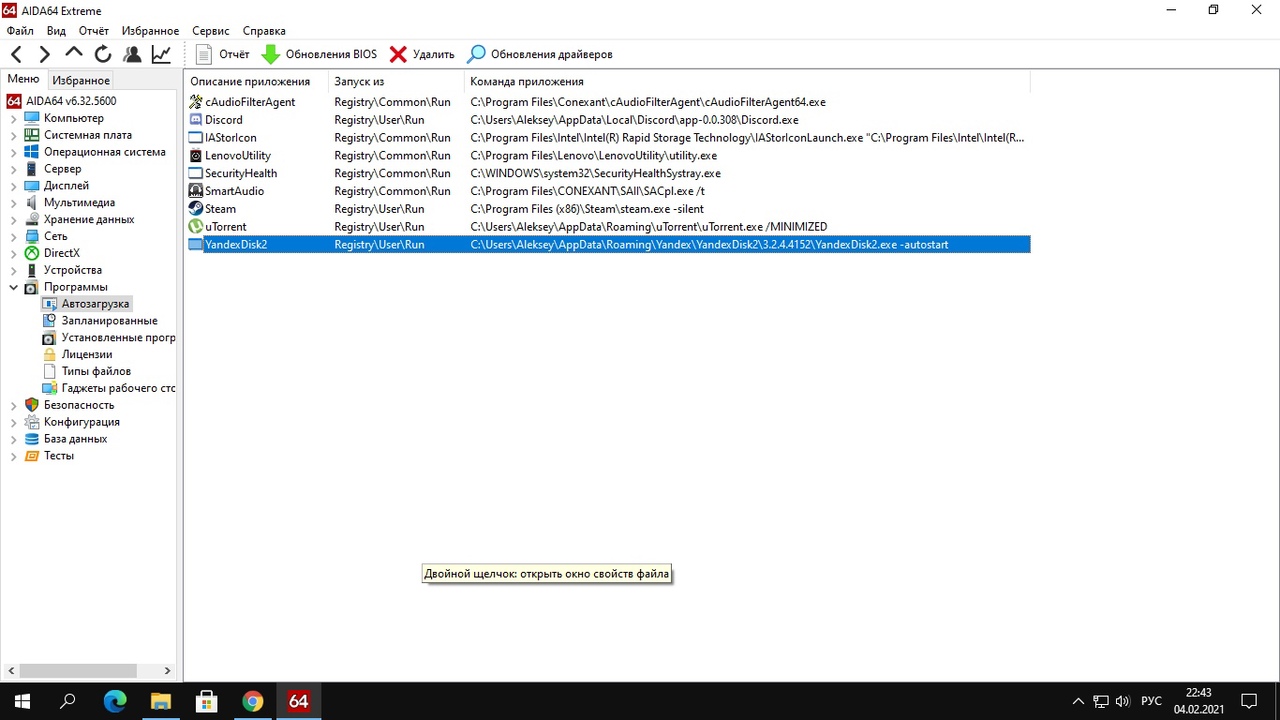Launch Microsoft Edge from the taskbar
The height and width of the screenshot is (720, 1280).
(115, 701)
